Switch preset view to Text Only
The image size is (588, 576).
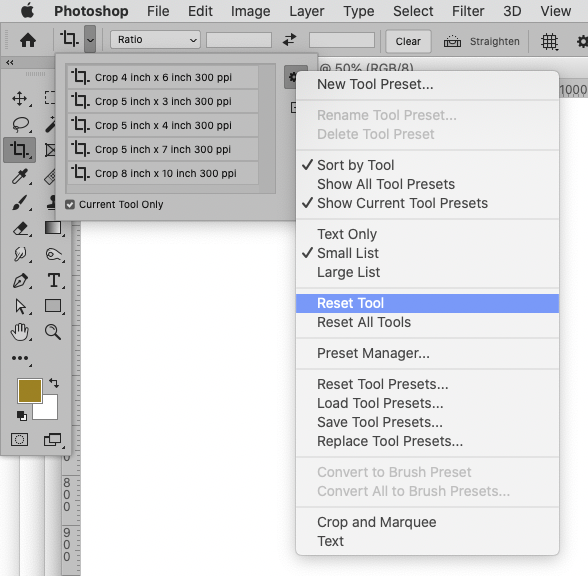[428, 234]
